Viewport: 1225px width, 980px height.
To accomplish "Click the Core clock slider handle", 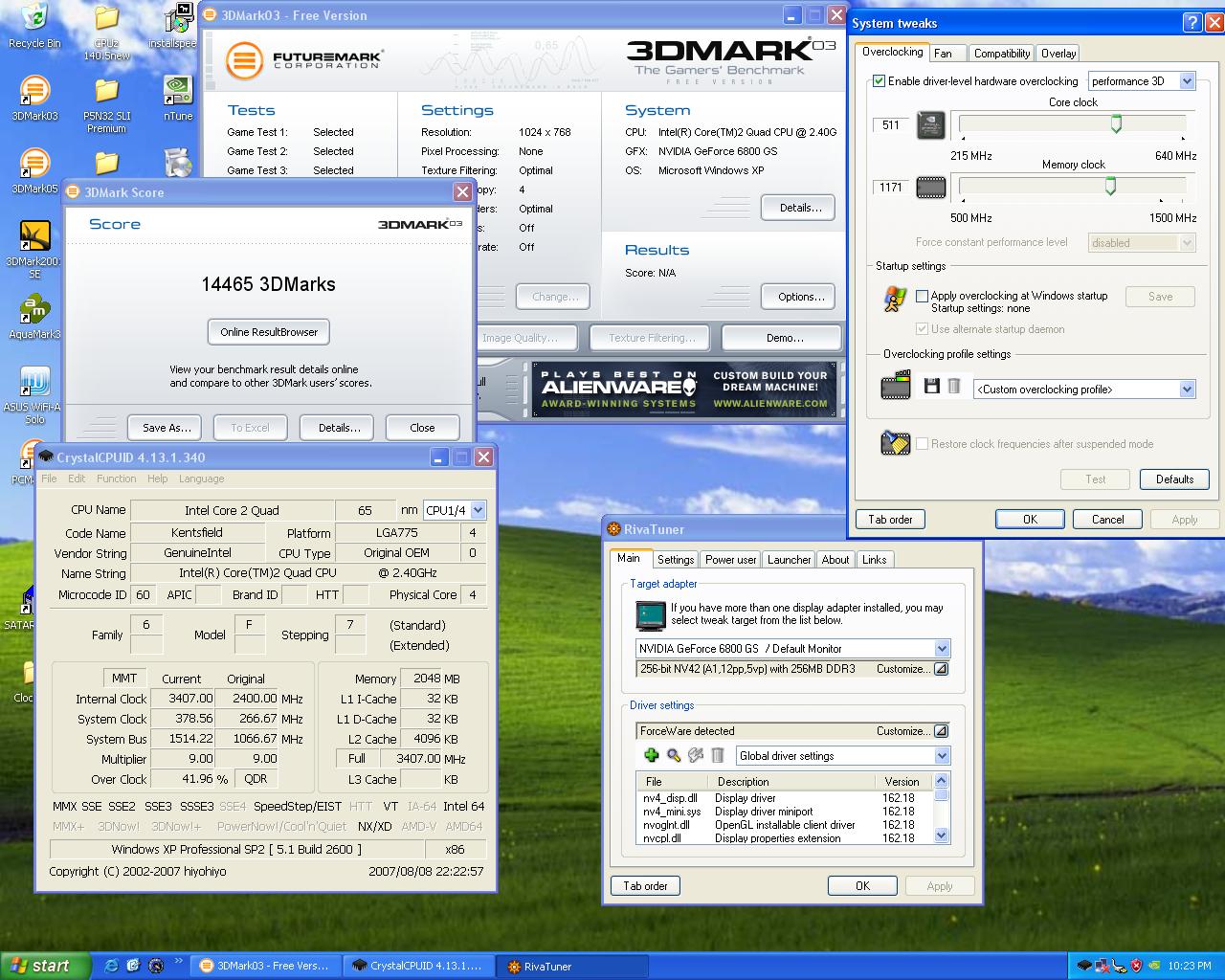I will [1116, 123].
